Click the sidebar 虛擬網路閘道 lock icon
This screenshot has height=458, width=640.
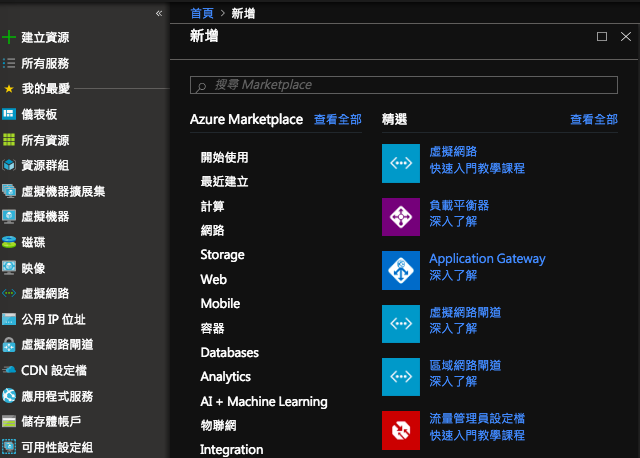[x=9, y=345]
